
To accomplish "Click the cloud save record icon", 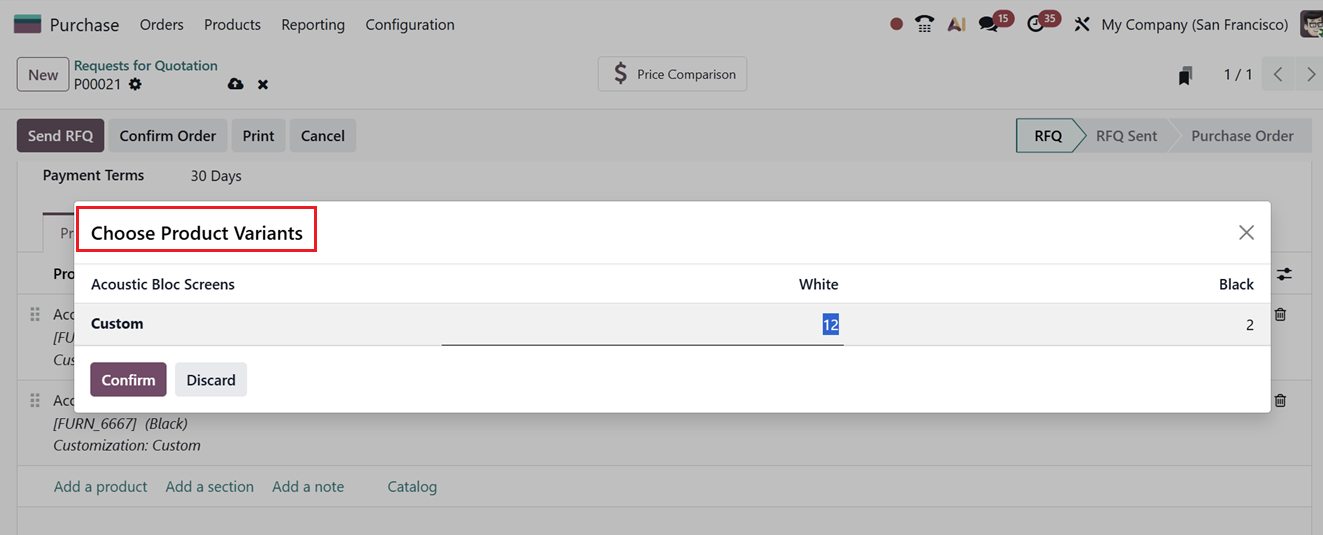I will tap(236, 85).
